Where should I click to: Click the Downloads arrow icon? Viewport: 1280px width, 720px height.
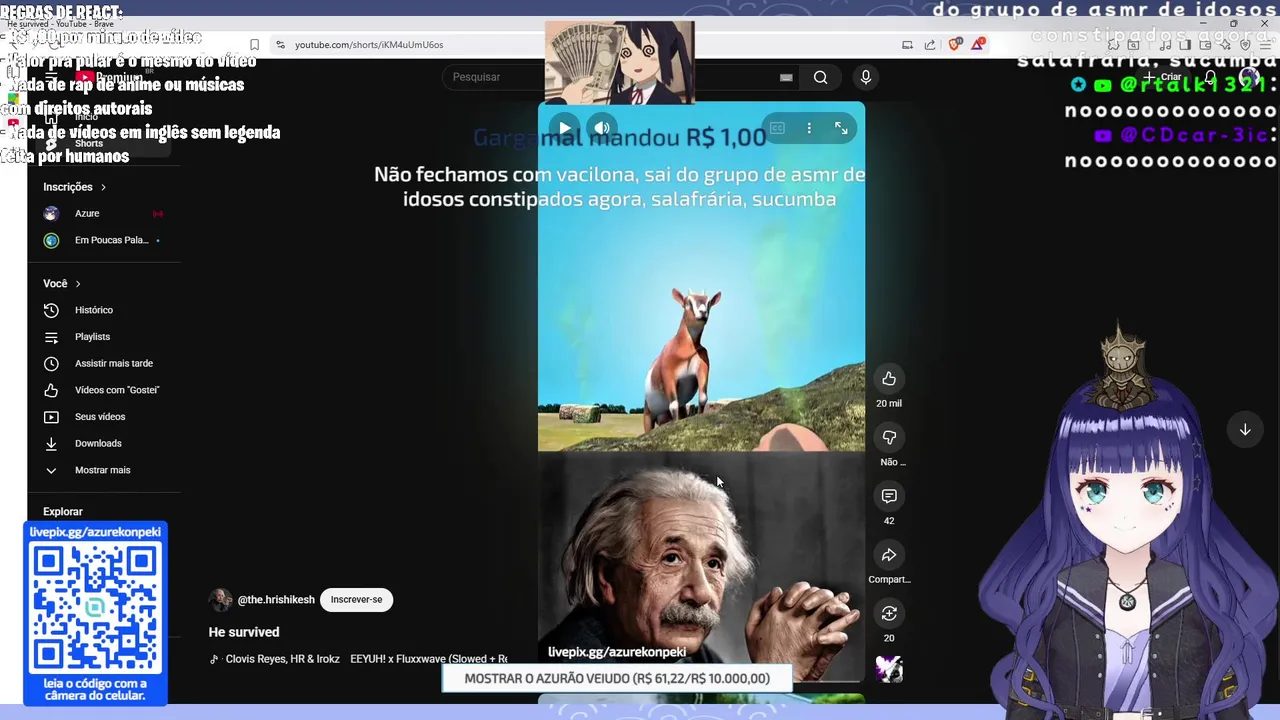coord(51,443)
